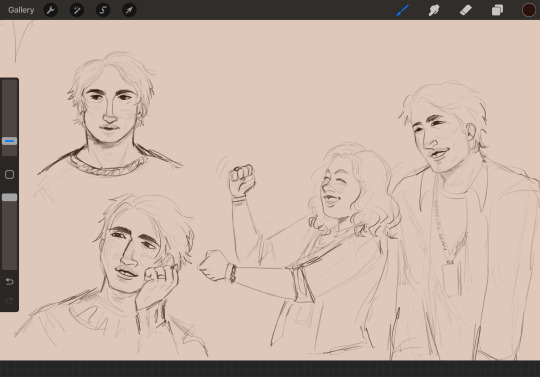Screen dimensions: 540x377
Task: Redo the last undone stroke
Action: (9, 301)
